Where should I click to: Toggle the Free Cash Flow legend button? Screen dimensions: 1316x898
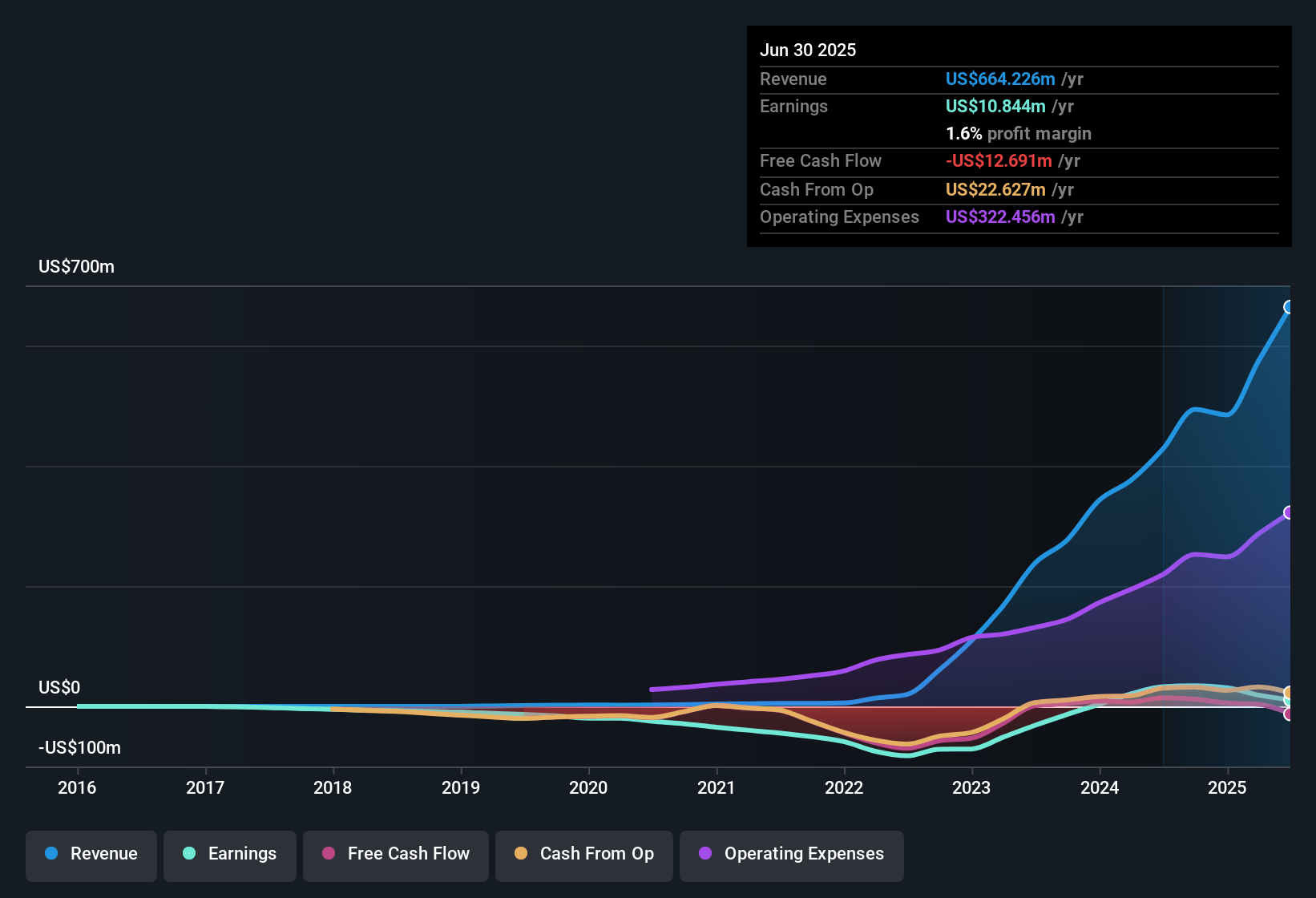coord(396,856)
